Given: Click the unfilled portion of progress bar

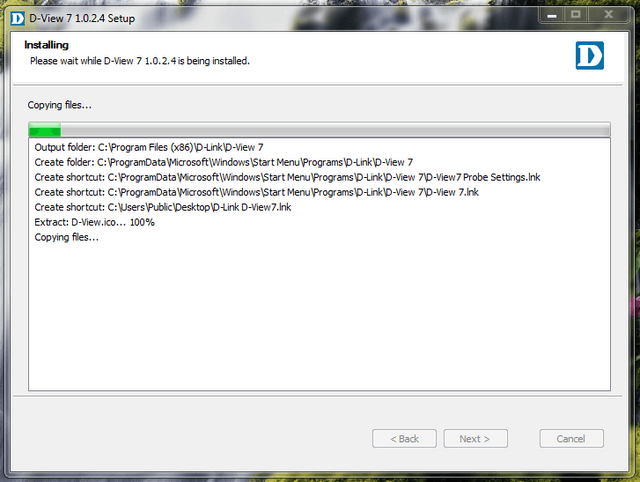Looking at the screenshot, I should 335,130.
